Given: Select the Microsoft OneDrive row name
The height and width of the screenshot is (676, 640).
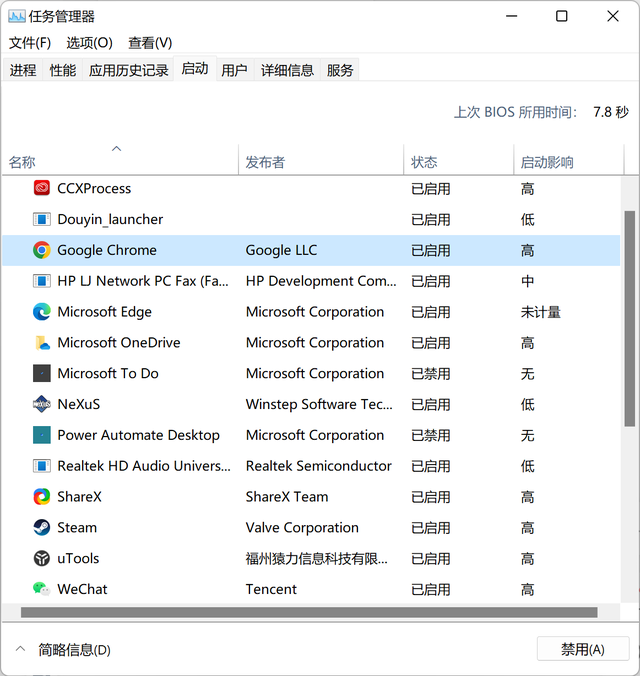Looking at the screenshot, I should pyautogui.click(x=119, y=343).
